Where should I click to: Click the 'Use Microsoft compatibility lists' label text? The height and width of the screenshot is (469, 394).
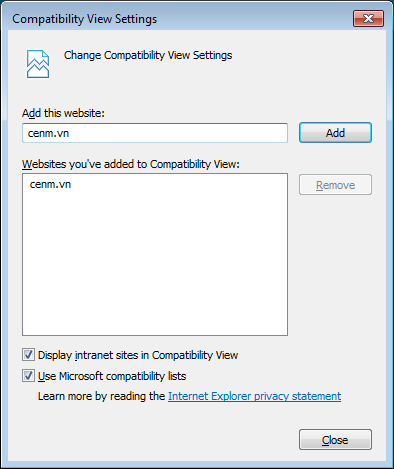pos(112,376)
